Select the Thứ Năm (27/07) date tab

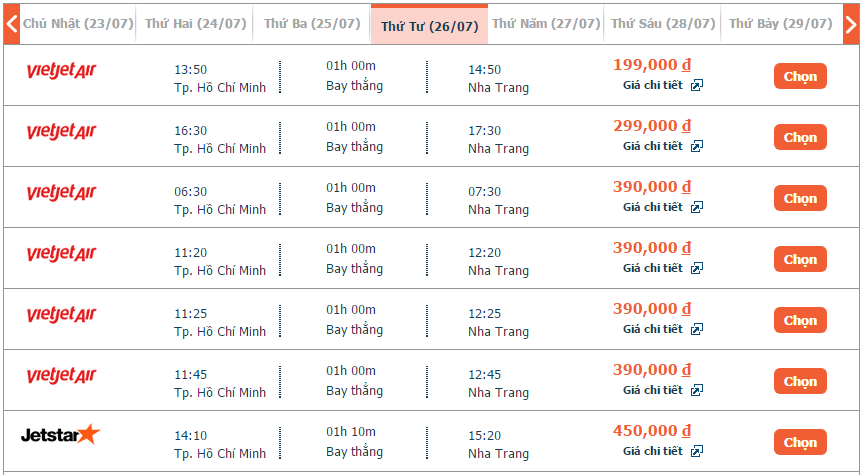coord(546,24)
